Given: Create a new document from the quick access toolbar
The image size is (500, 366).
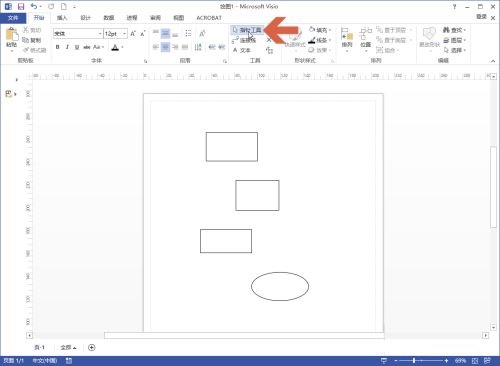Looking at the screenshot, I should pos(64,6).
